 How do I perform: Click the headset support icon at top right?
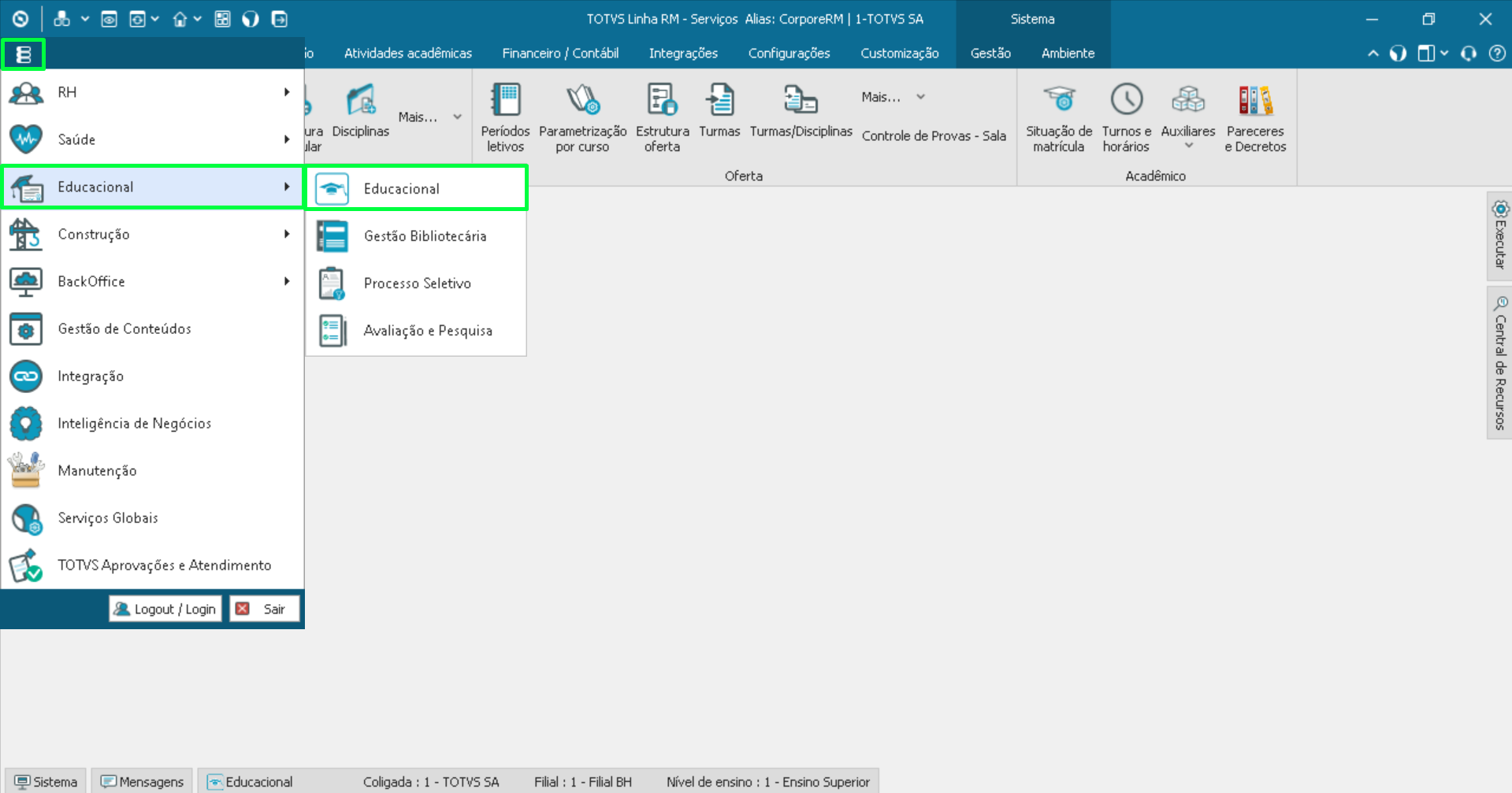pyautogui.click(x=1469, y=54)
